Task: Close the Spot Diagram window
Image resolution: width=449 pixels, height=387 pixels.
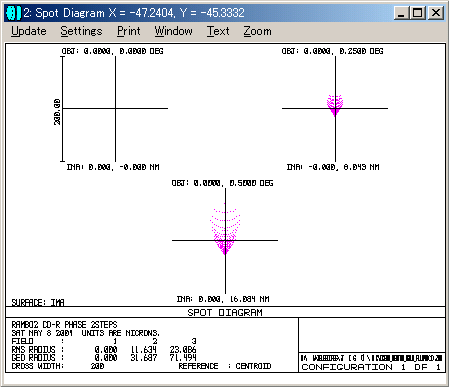Action: click(x=436, y=13)
